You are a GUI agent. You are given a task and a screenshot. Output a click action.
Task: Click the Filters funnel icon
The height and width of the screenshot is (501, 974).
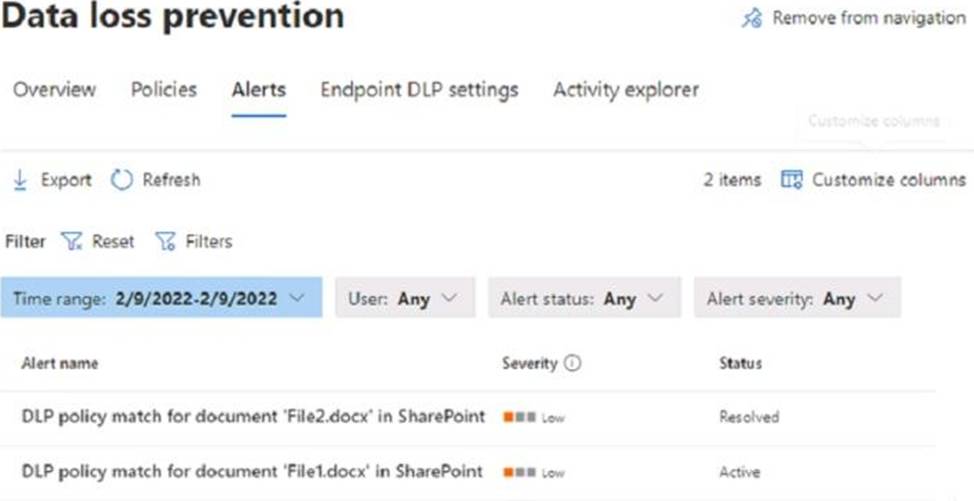point(165,241)
